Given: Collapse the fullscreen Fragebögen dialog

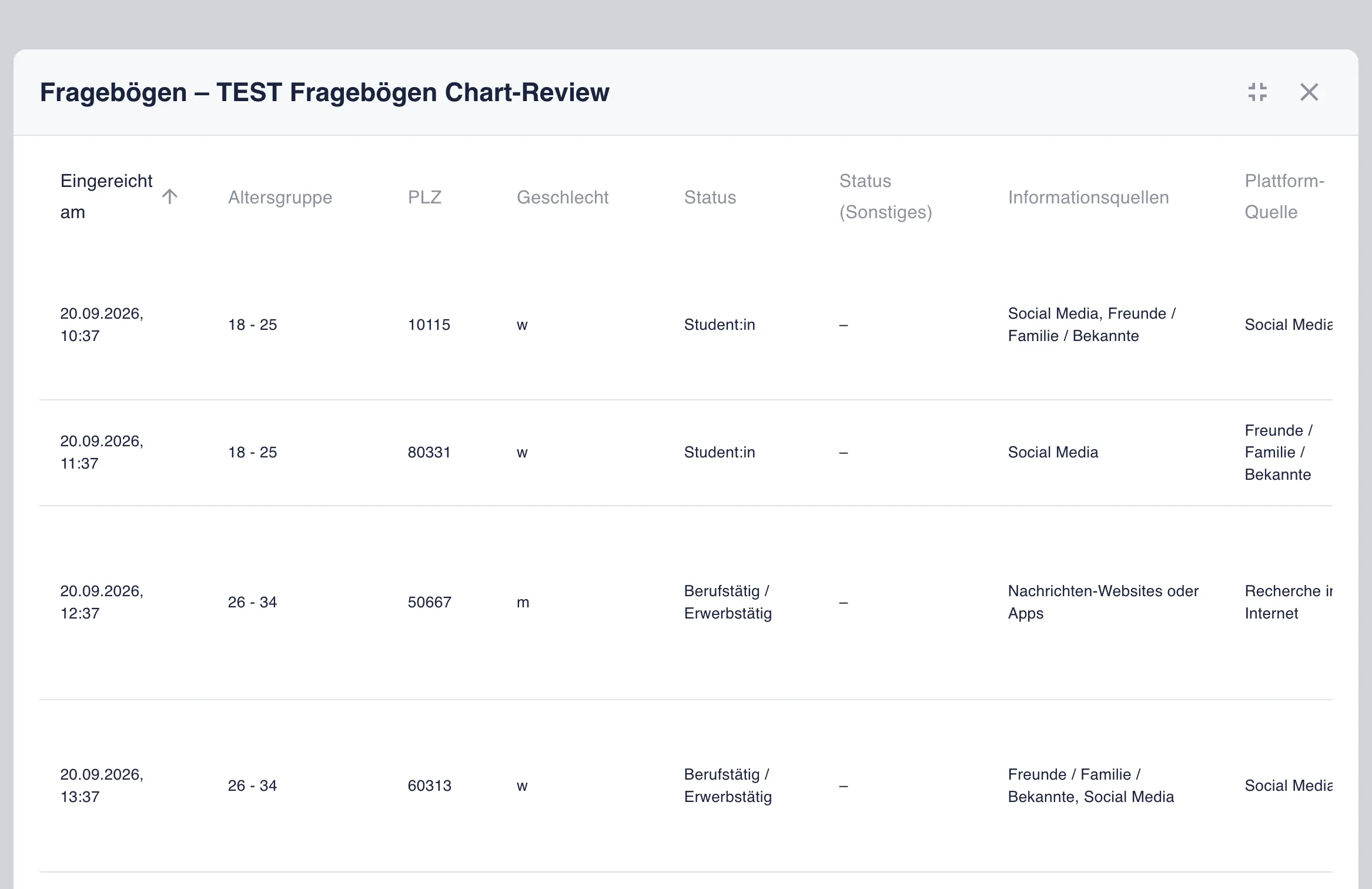Looking at the screenshot, I should (1257, 92).
